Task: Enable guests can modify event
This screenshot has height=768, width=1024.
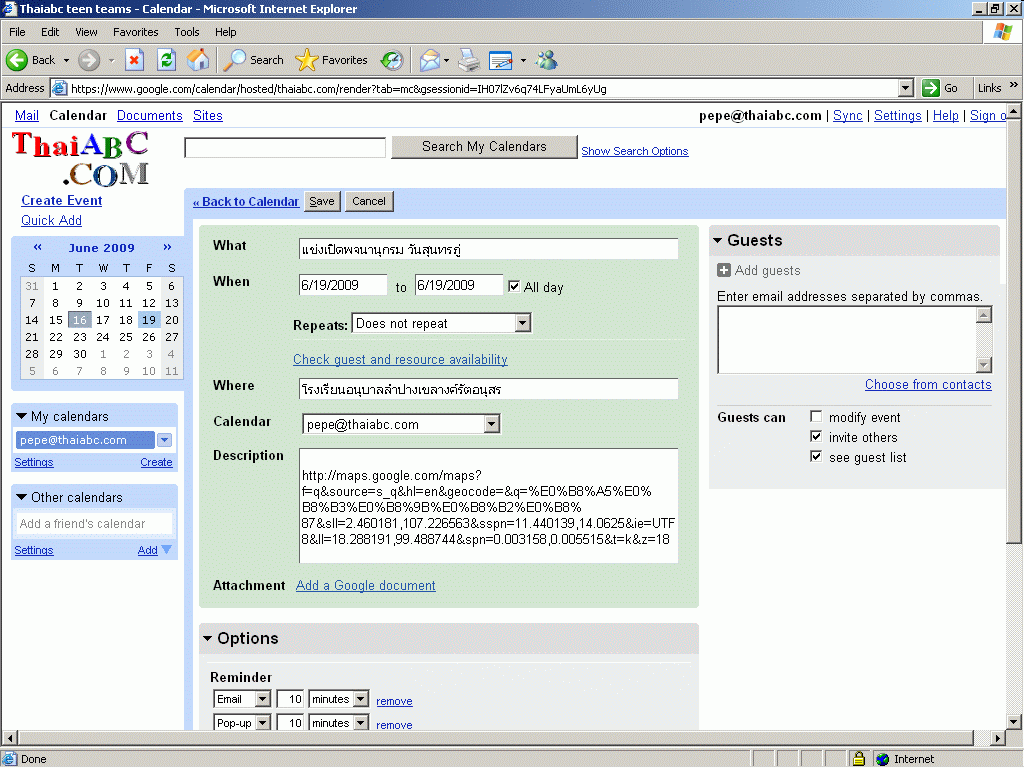Action: click(x=816, y=417)
